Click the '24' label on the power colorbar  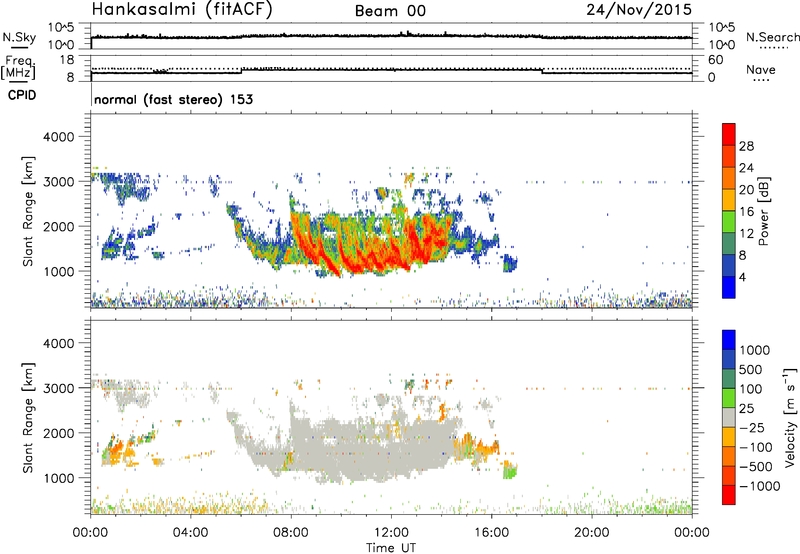746,168
